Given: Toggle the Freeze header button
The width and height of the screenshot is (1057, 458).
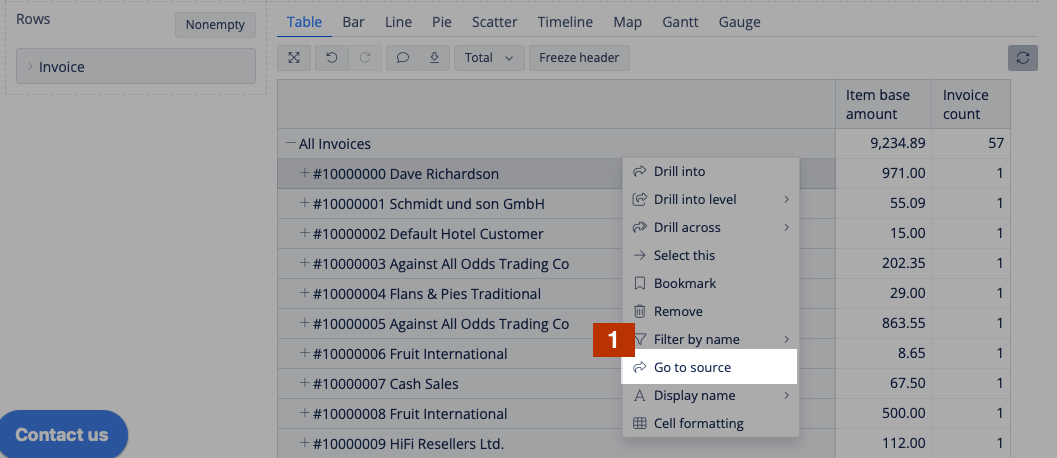Looking at the screenshot, I should [579, 58].
